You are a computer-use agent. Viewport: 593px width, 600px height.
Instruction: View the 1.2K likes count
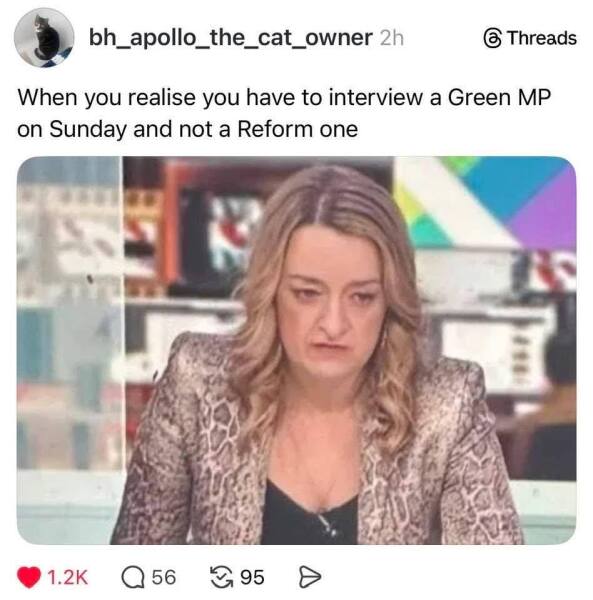tap(68, 577)
